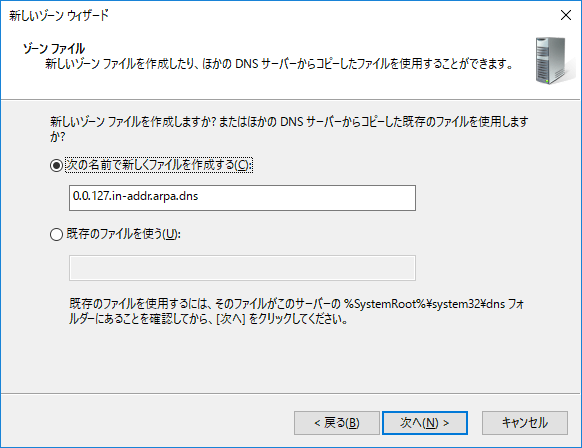Viewport: 582px width, 448px height.
Task: Cancel the wizard with キャンセル button
Action: (525, 423)
